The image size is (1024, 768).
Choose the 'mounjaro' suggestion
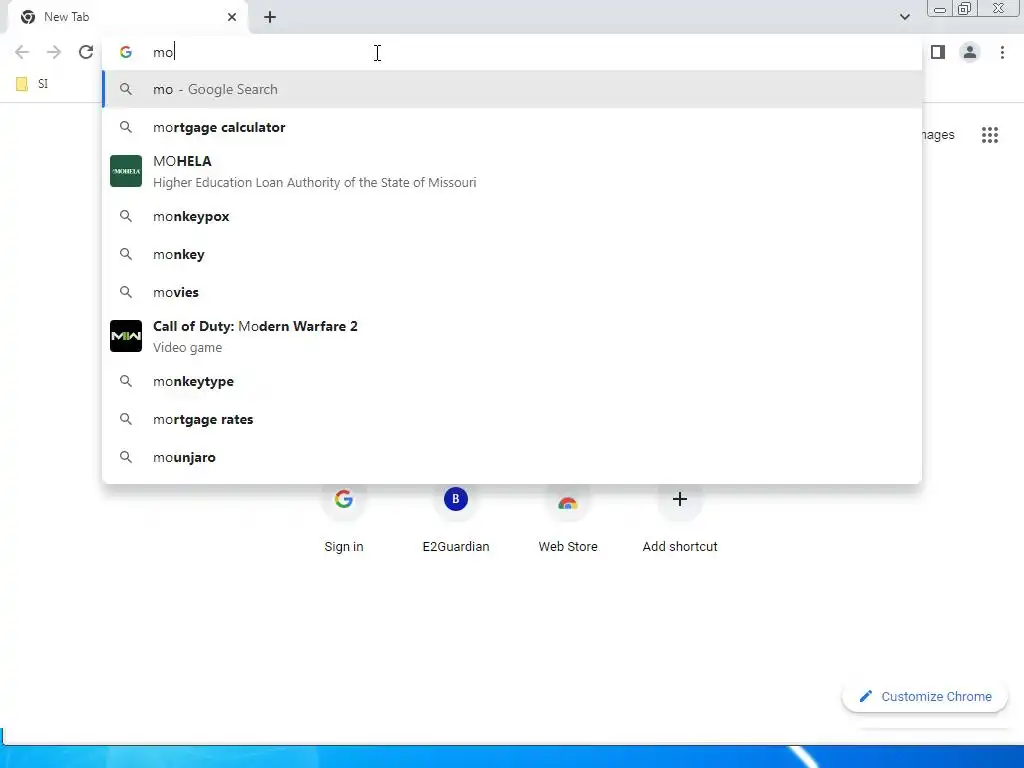point(512,457)
